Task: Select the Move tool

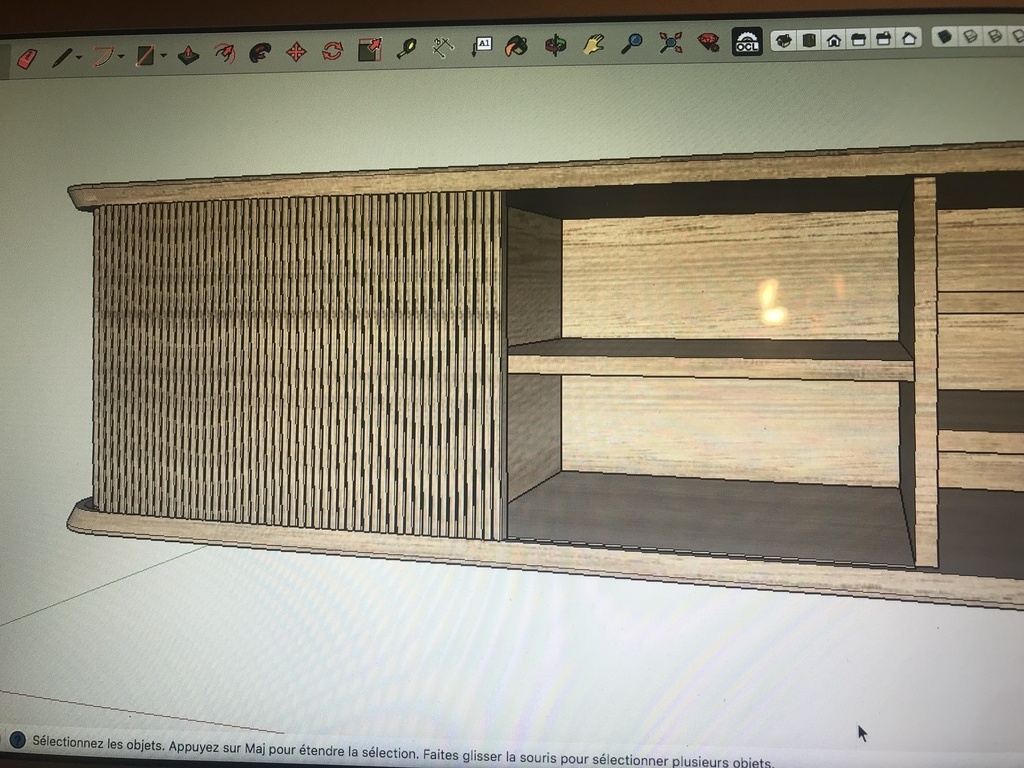Action: (296, 52)
